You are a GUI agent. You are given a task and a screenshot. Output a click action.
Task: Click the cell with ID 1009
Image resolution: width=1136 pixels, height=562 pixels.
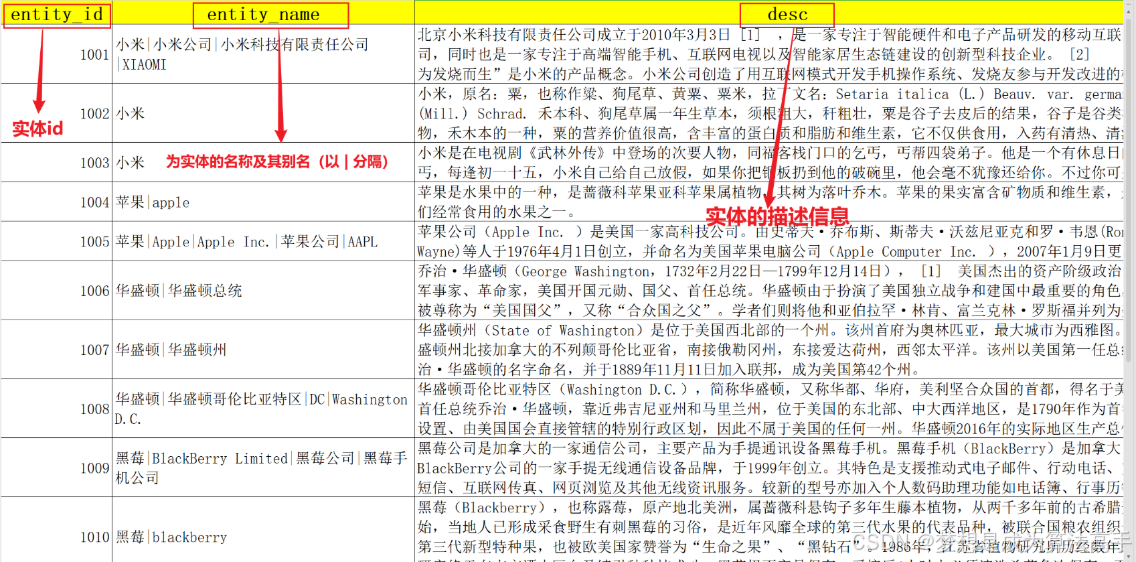pos(57,467)
